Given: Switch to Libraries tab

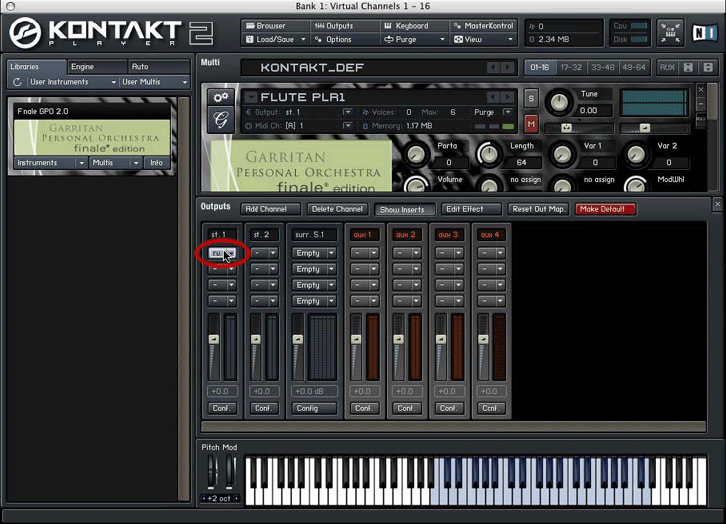Looking at the screenshot, I should coord(37,67).
